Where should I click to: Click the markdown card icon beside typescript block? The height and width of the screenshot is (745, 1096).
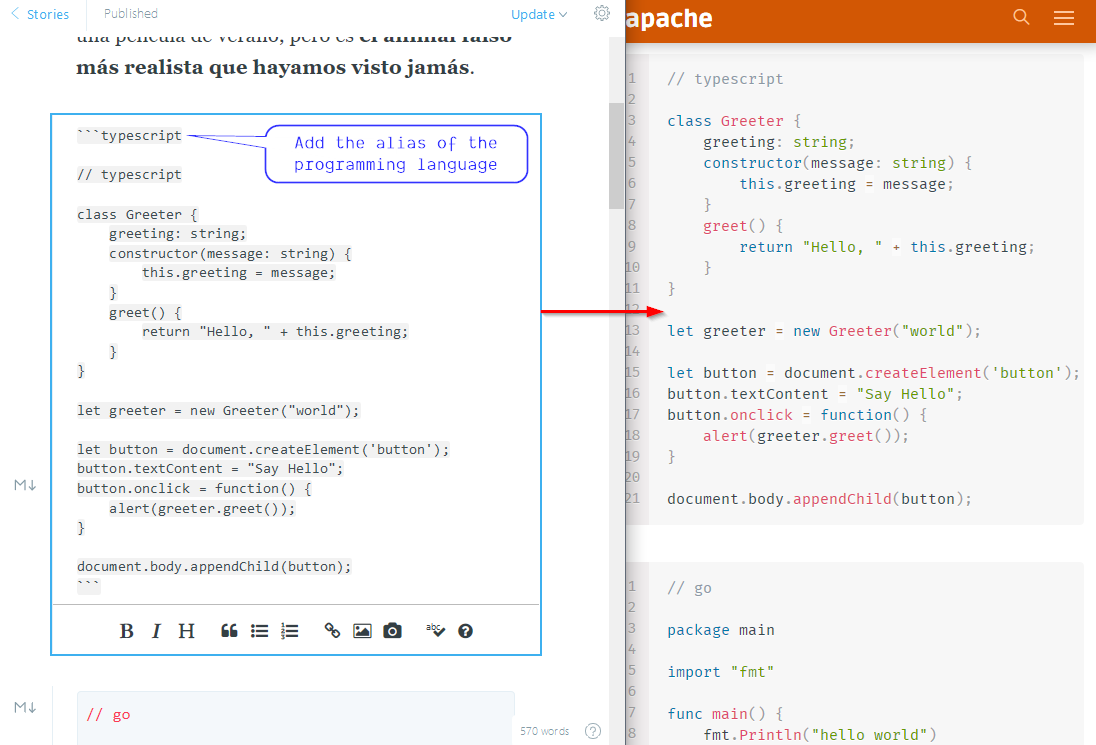click(x=25, y=485)
